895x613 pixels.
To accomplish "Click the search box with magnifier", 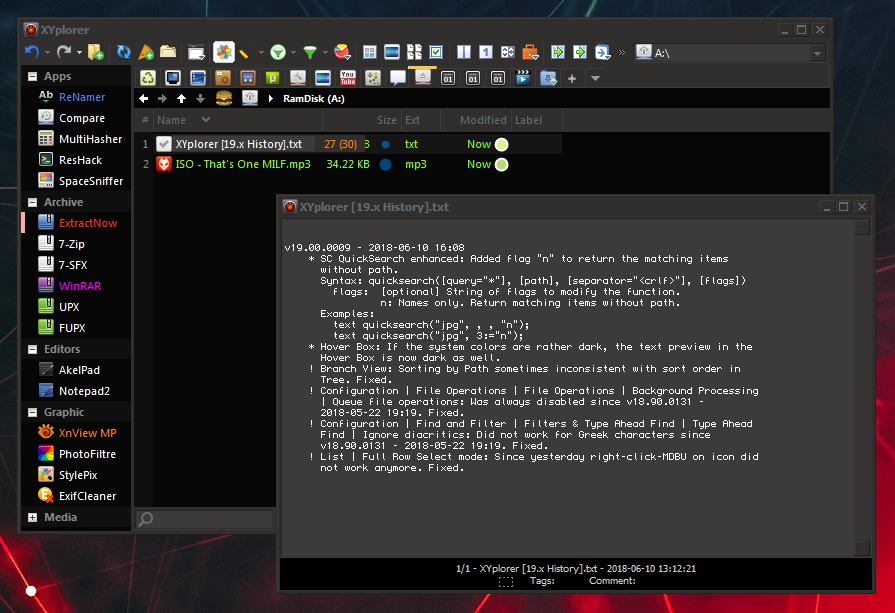I will [x=204, y=519].
